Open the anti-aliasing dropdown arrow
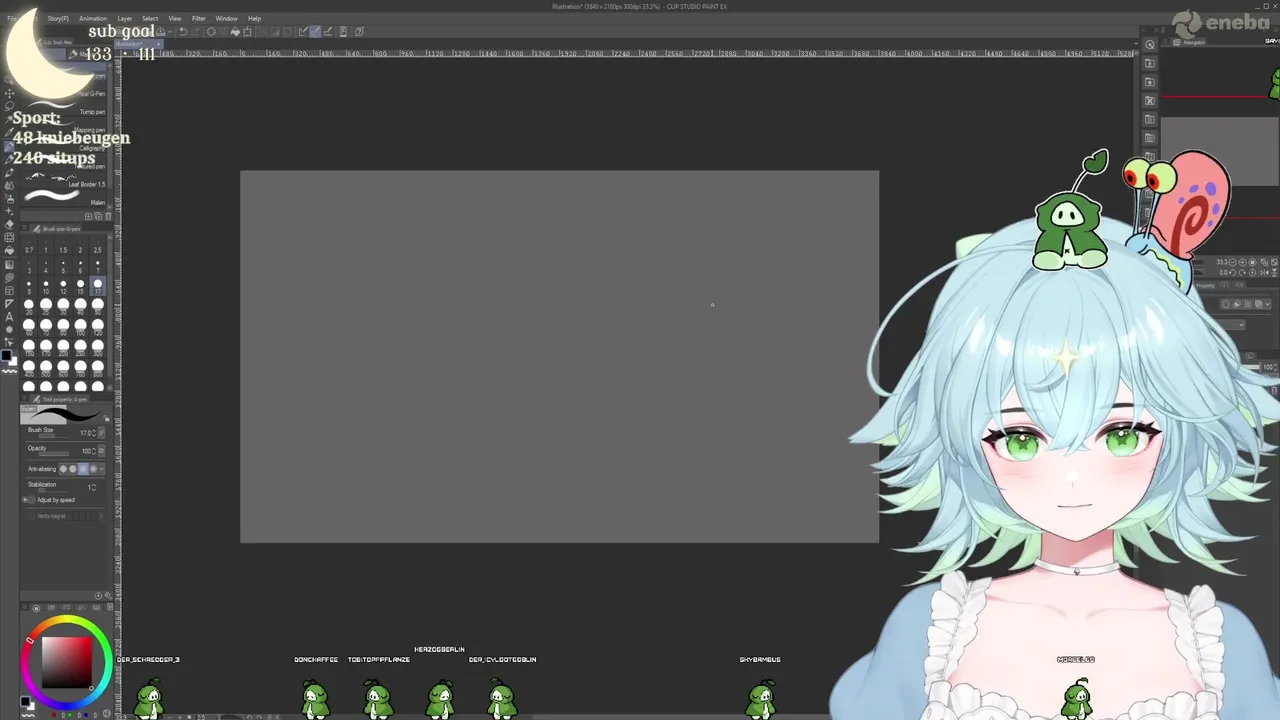 (102, 469)
